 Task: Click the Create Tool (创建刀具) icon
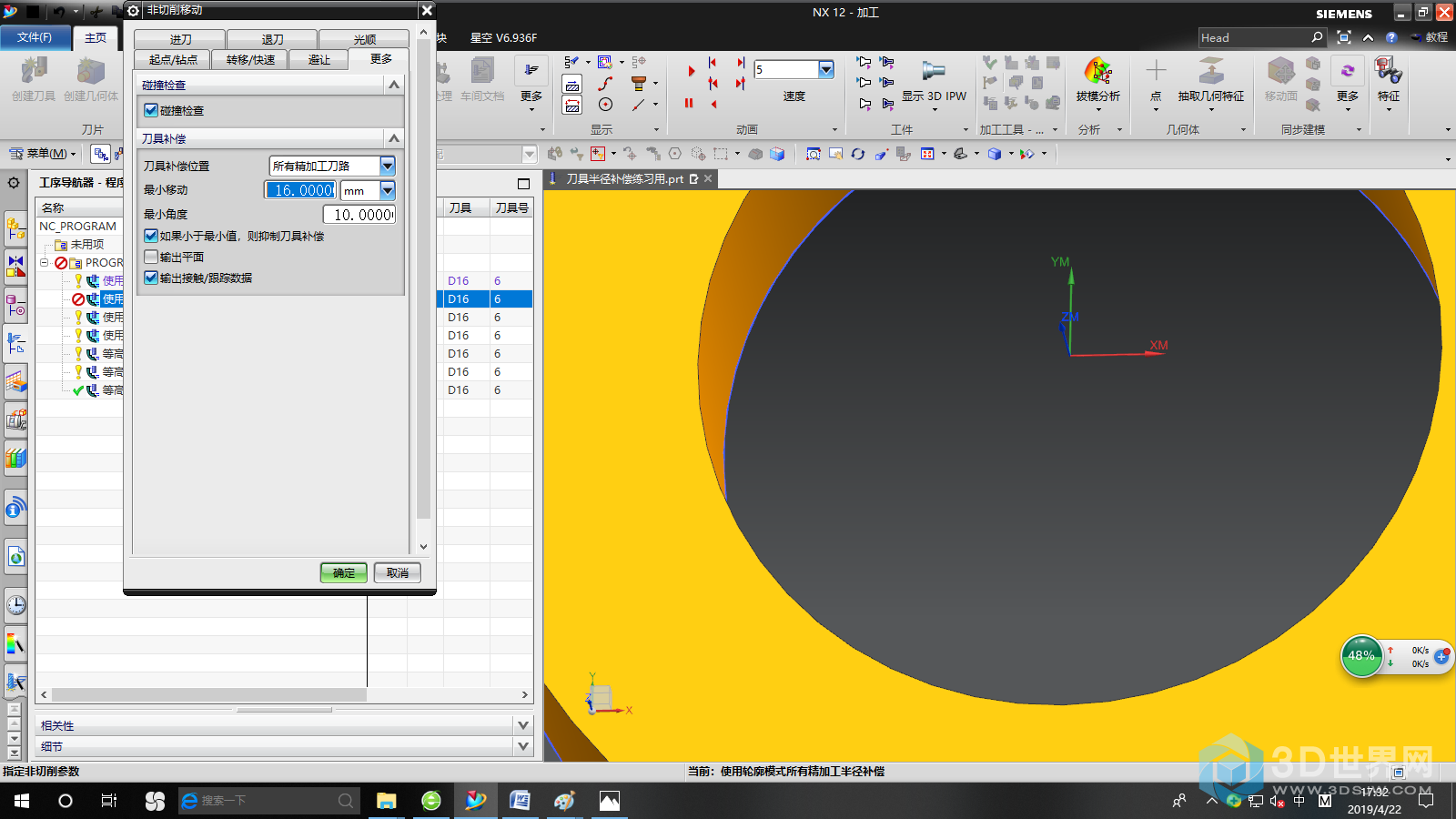tap(34, 71)
